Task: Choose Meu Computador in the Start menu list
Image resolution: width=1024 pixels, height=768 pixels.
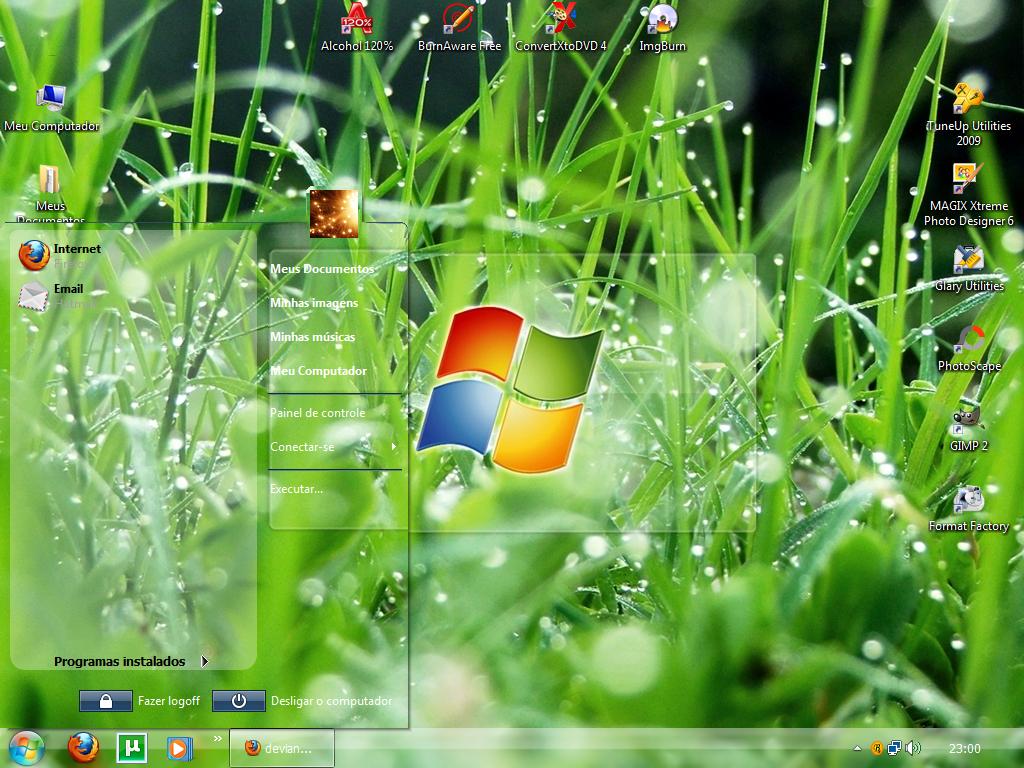Action: 319,371
